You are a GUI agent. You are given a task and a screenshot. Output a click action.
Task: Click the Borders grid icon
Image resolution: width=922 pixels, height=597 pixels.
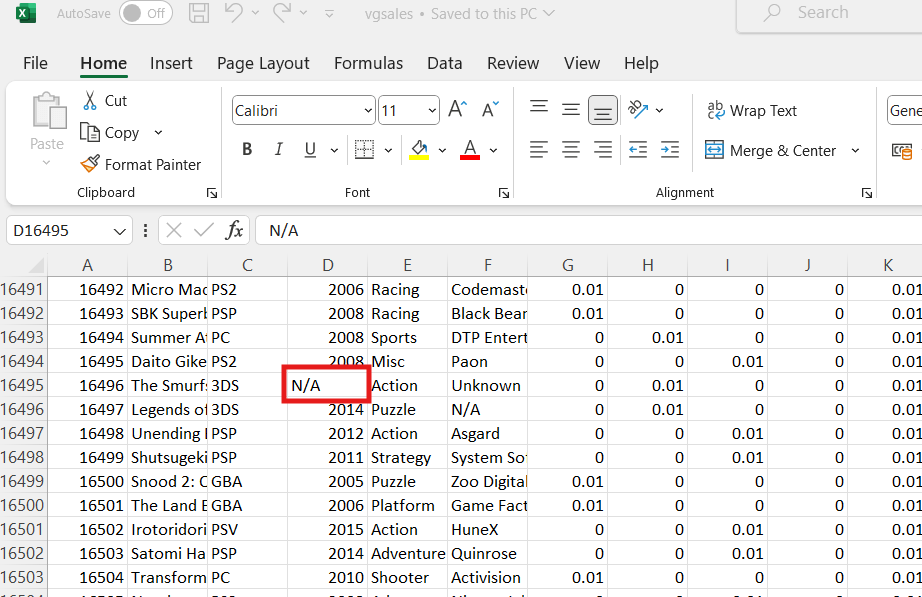pos(364,150)
